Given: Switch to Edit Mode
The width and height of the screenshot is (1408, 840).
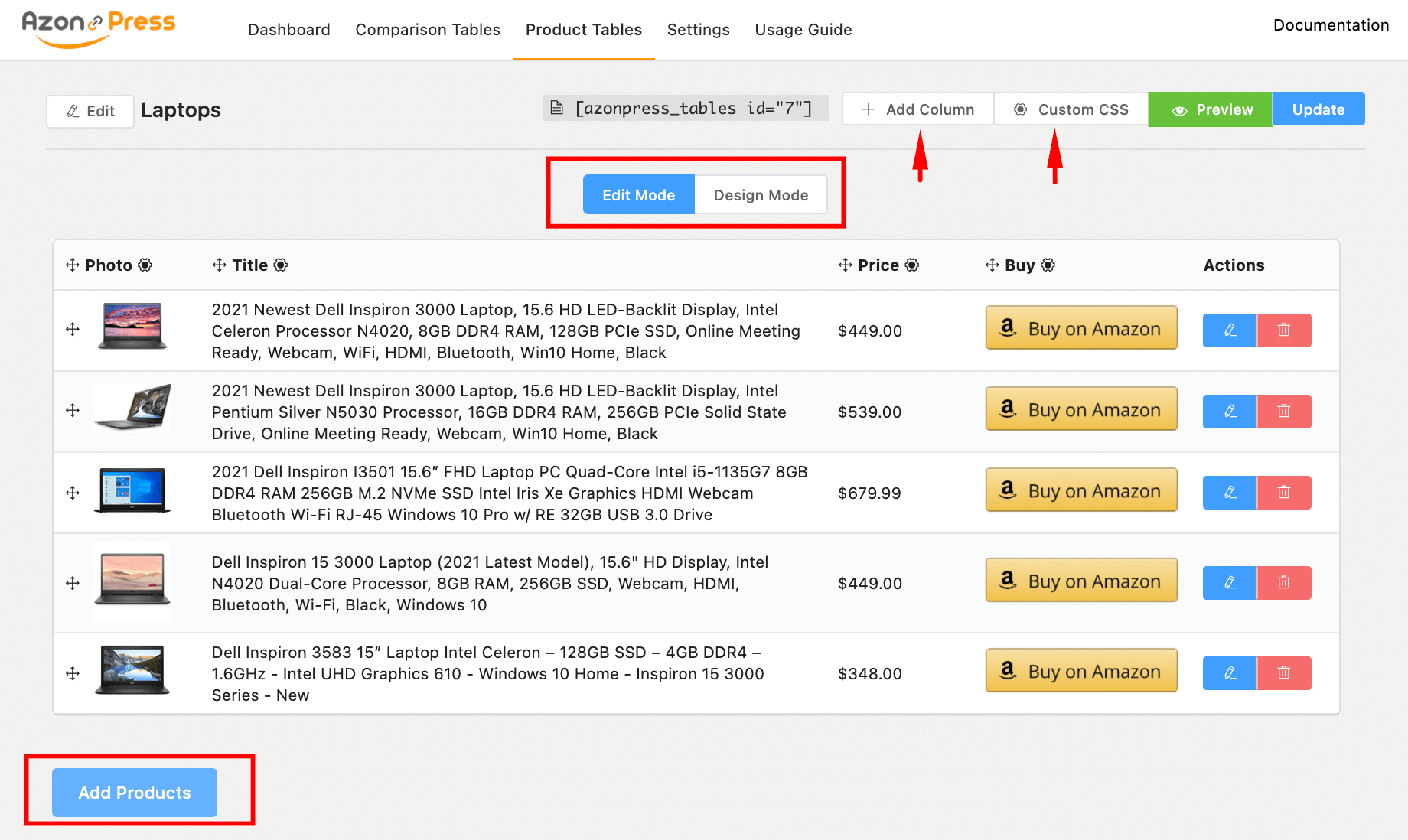Looking at the screenshot, I should click(x=638, y=195).
